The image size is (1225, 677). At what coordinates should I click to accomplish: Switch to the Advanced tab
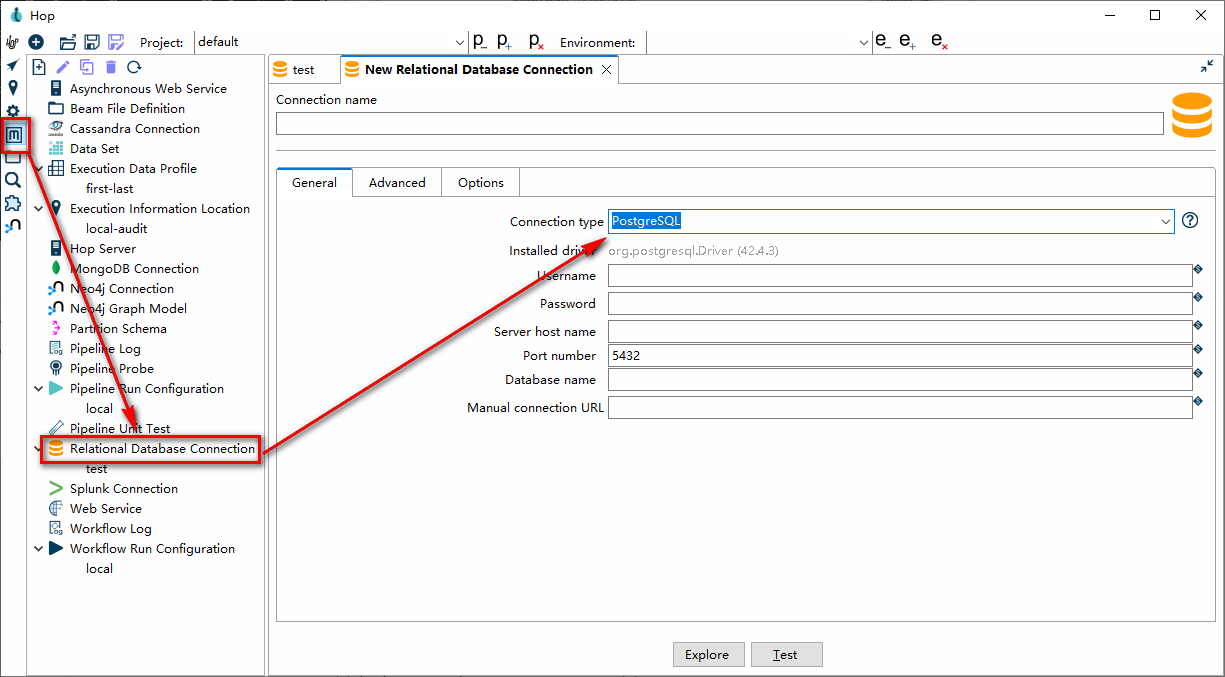tap(397, 183)
